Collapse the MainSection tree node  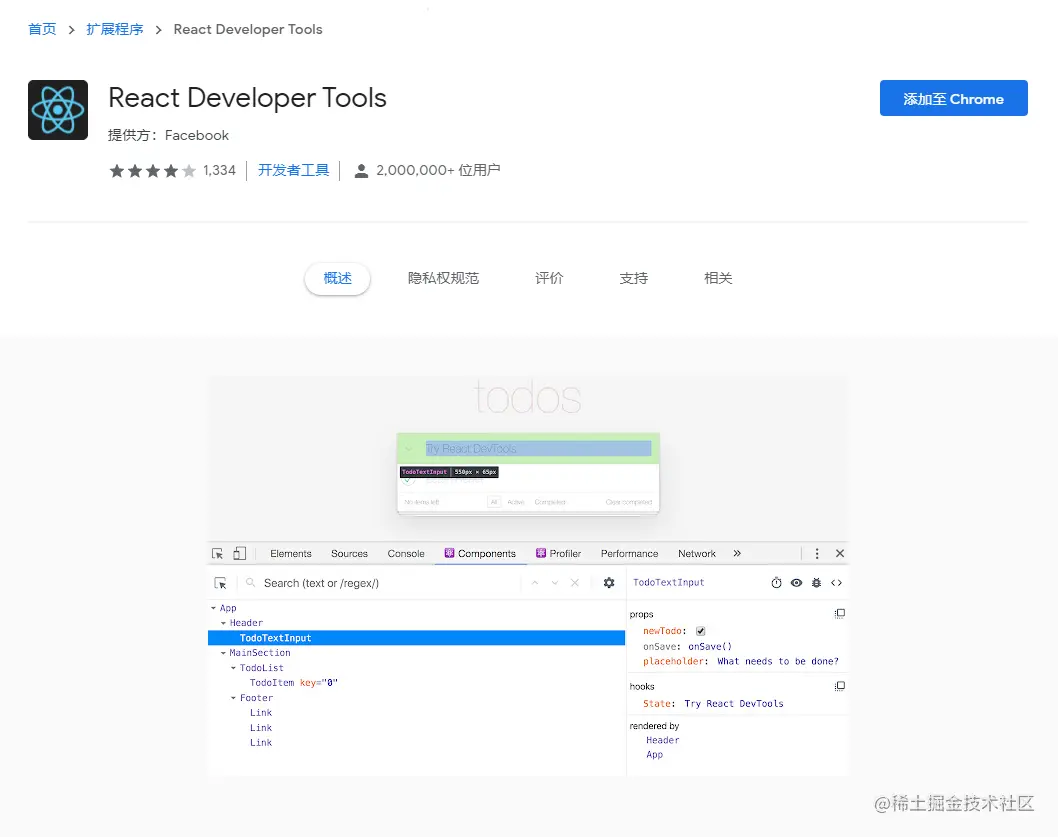coord(223,653)
